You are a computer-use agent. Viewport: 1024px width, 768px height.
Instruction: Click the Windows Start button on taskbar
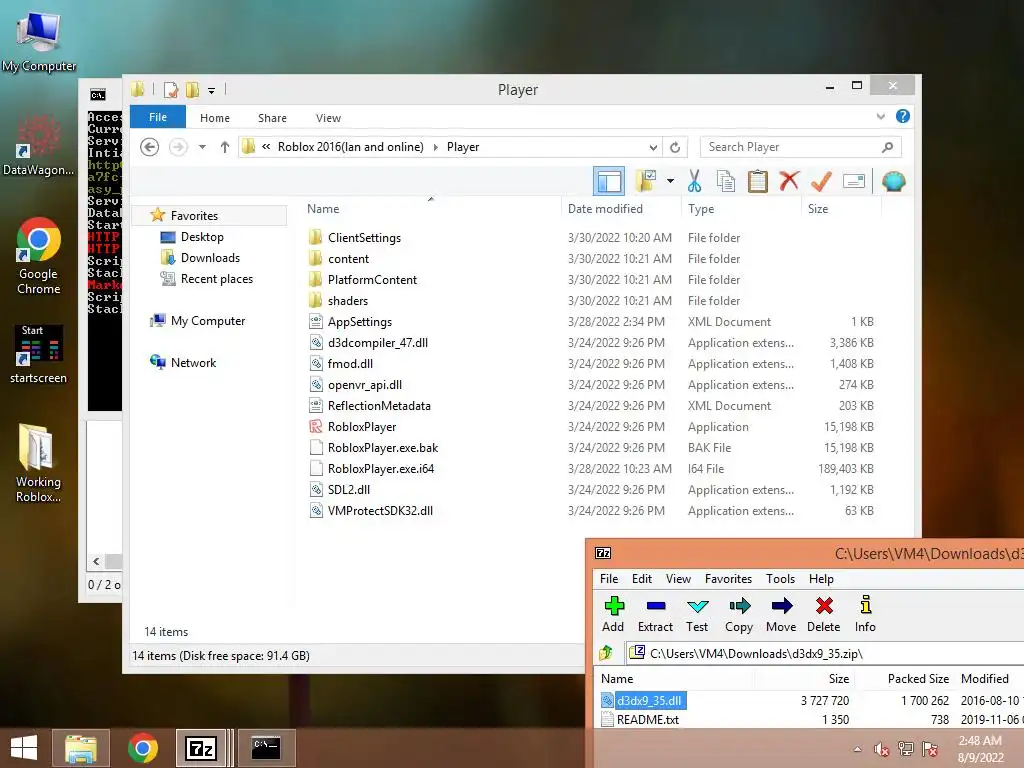click(24, 748)
